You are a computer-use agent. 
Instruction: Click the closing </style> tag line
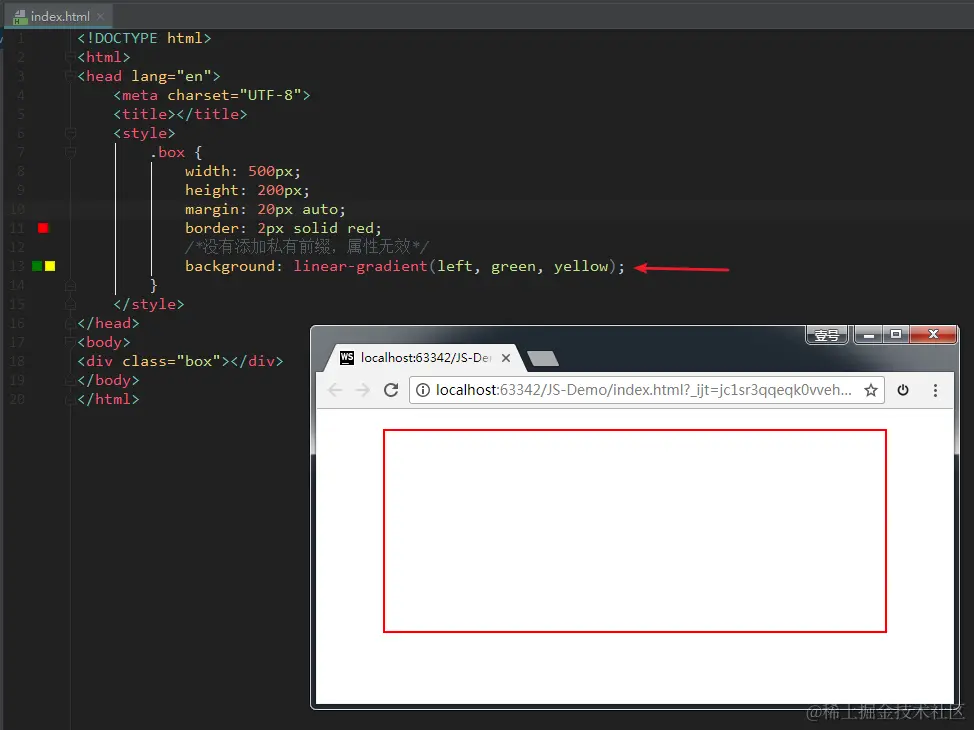tap(148, 304)
